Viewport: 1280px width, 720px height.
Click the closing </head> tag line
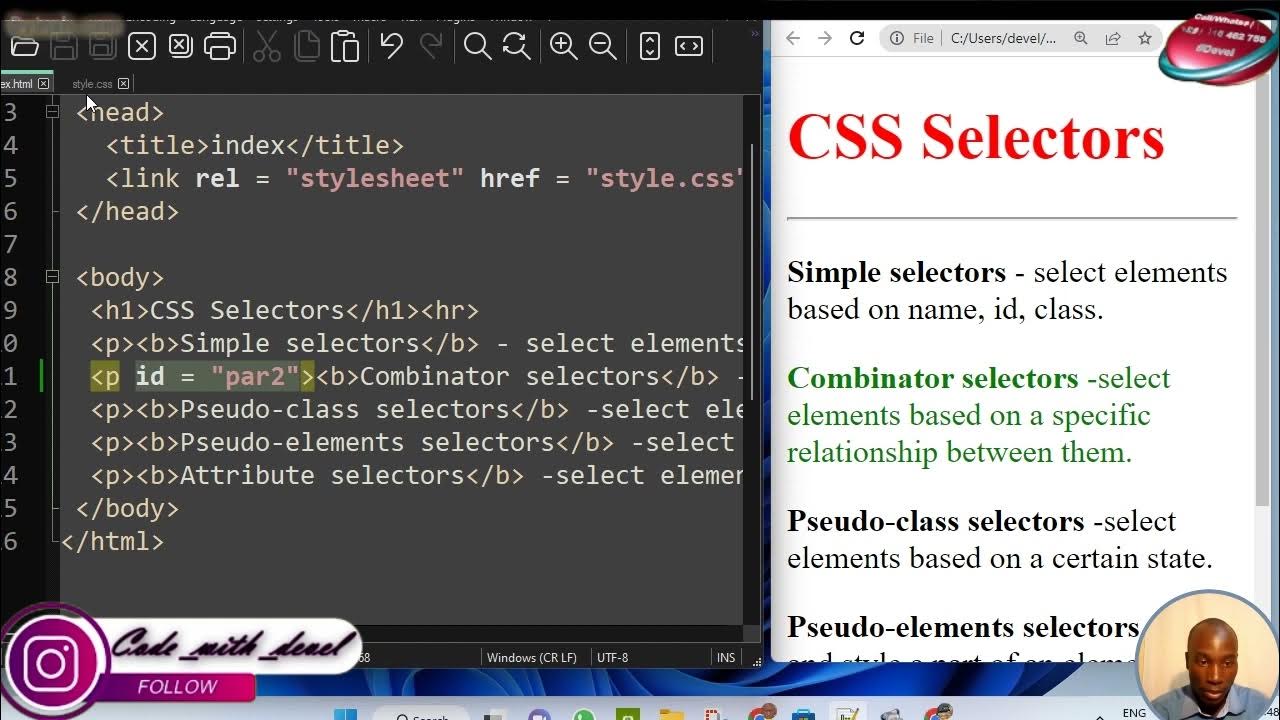point(127,211)
